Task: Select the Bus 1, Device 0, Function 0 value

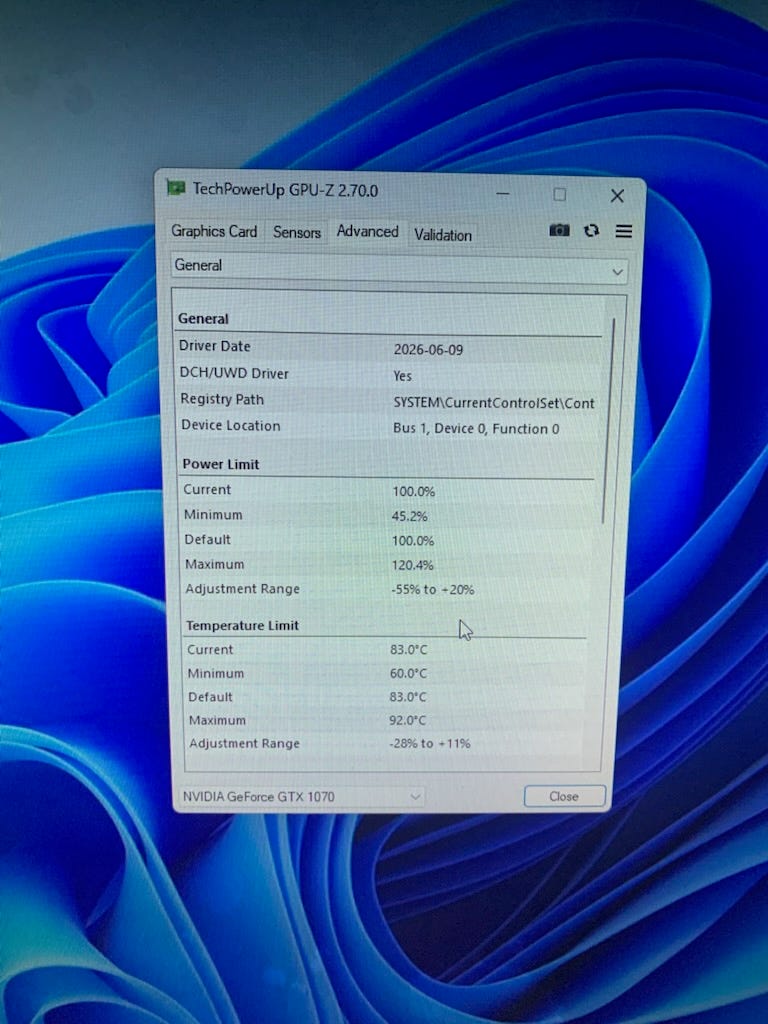Action: tap(476, 429)
